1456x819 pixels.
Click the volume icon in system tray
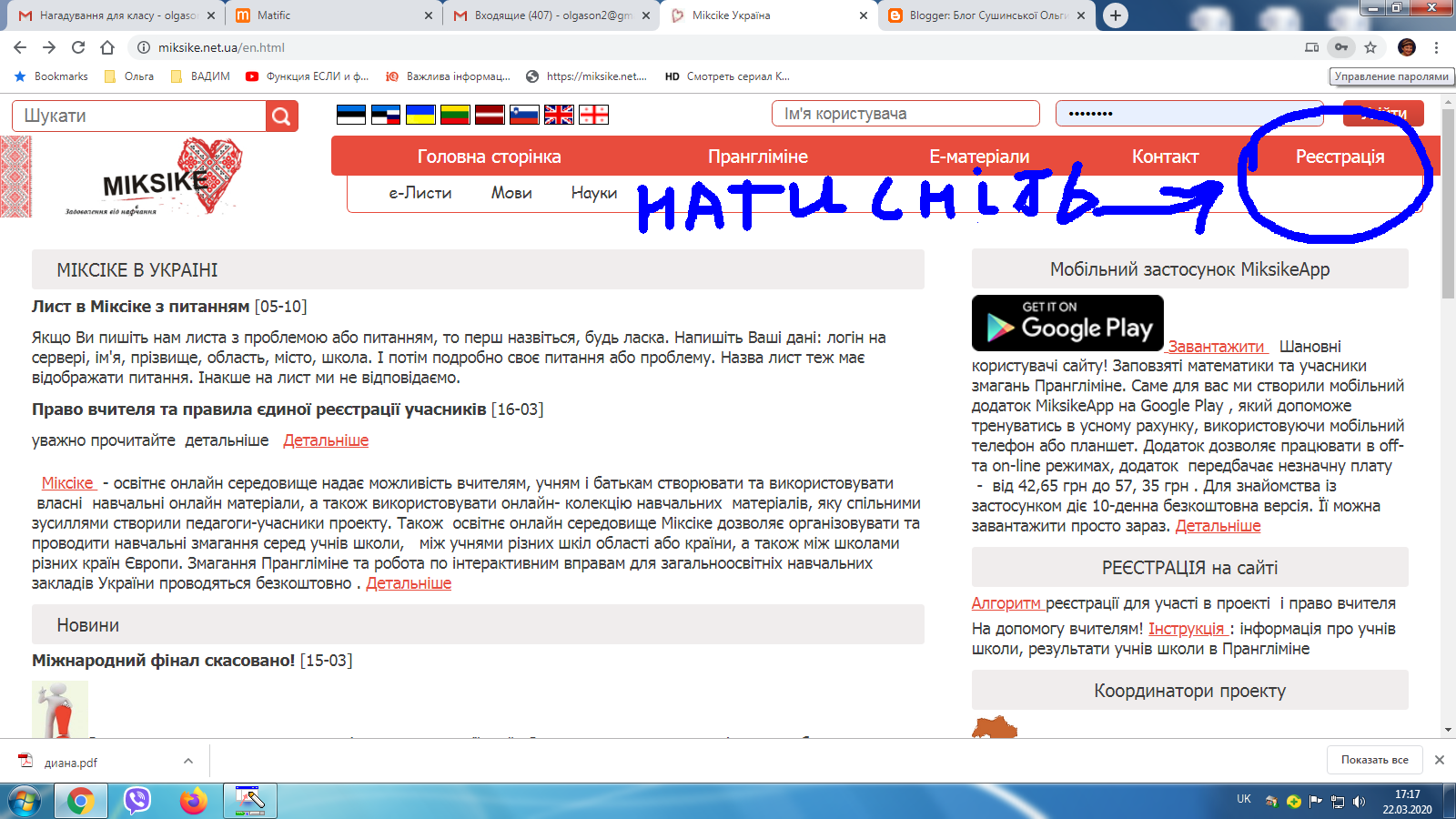(1359, 802)
